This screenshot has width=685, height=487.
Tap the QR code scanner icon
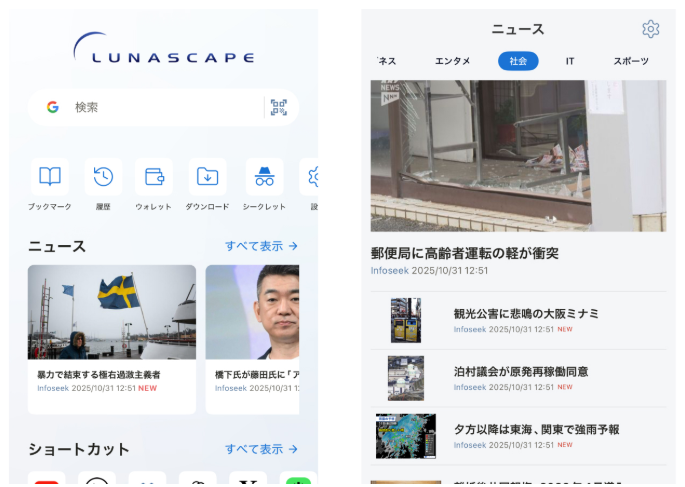point(279,107)
